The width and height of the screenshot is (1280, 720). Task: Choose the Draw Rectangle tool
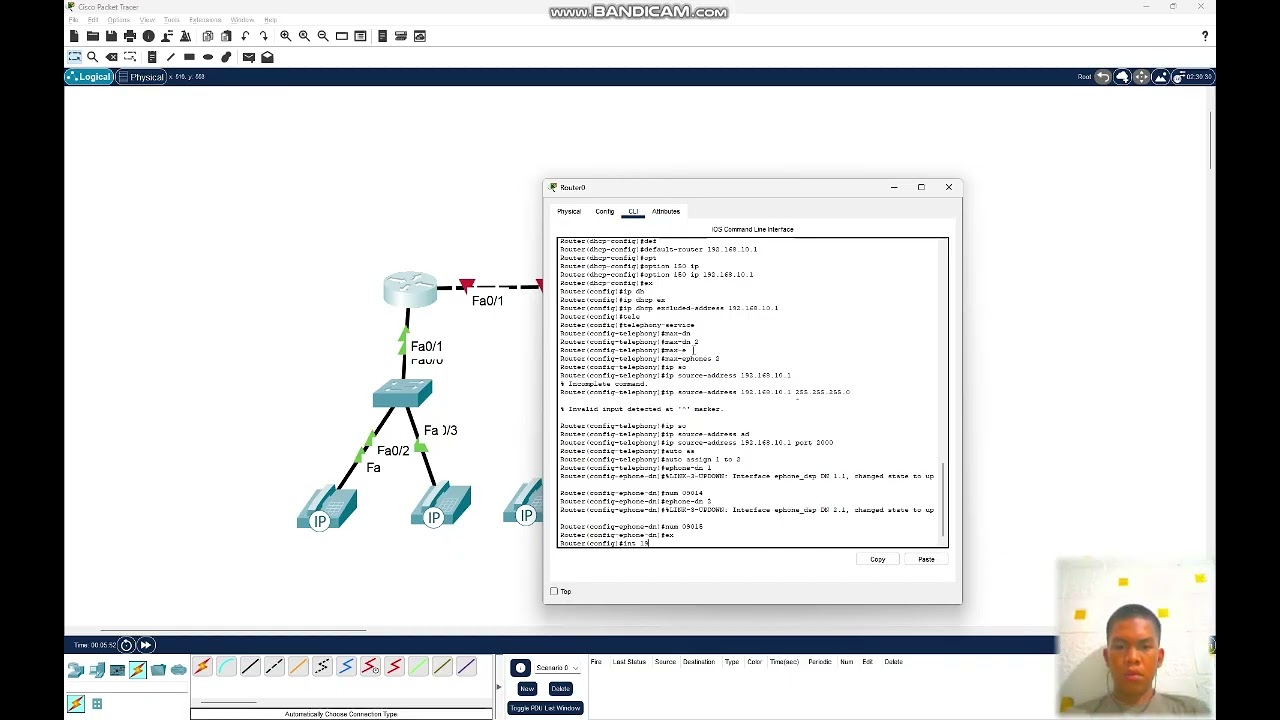coord(189,57)
